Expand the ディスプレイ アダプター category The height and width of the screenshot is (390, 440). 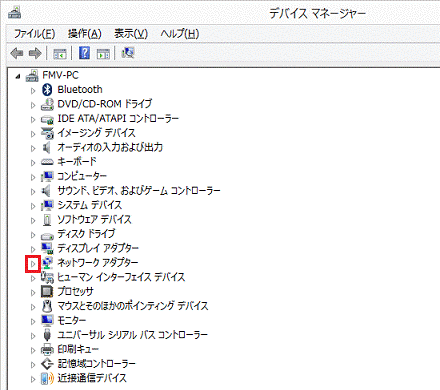point(33,249)
